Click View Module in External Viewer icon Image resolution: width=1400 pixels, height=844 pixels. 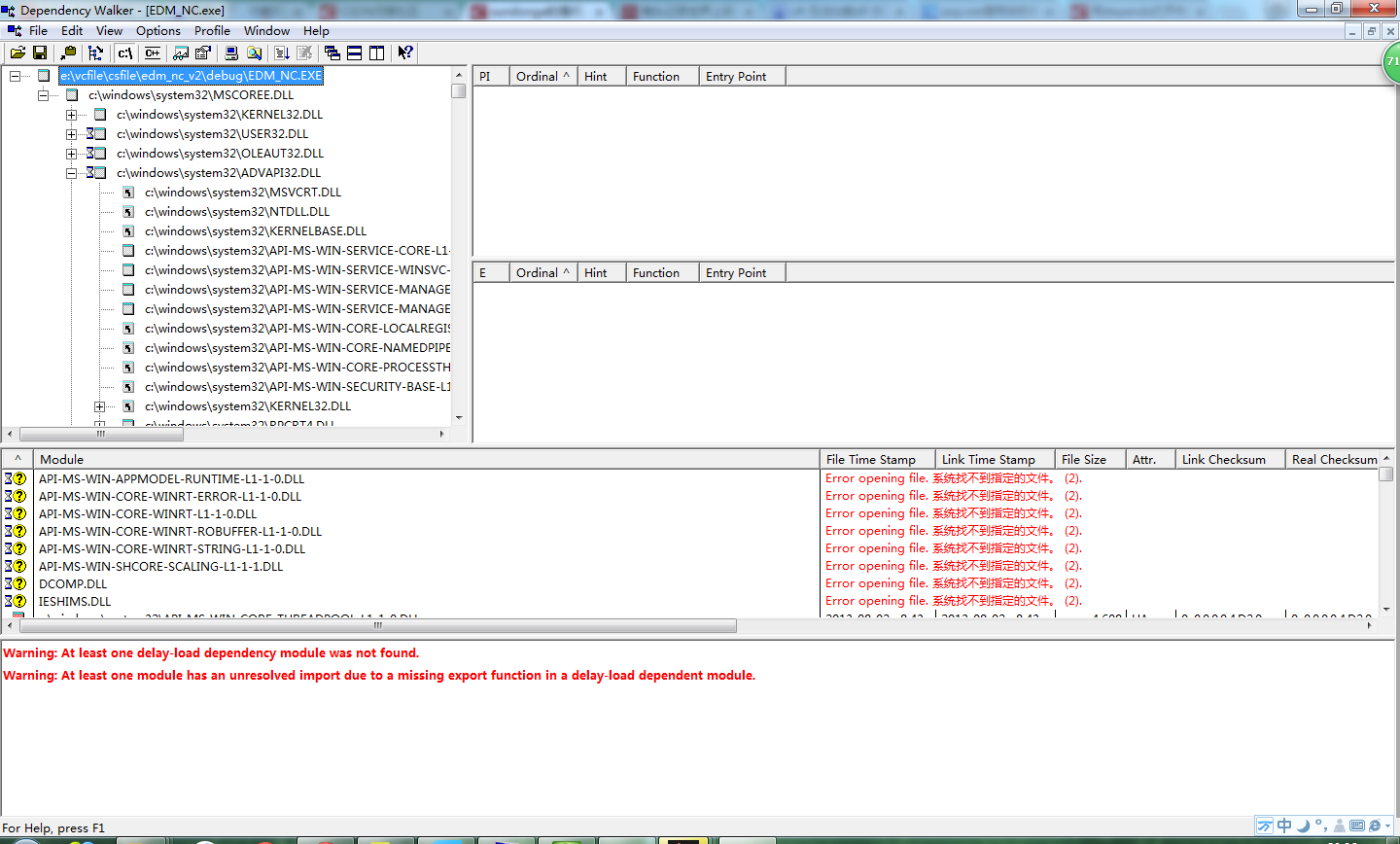point(181,53)
